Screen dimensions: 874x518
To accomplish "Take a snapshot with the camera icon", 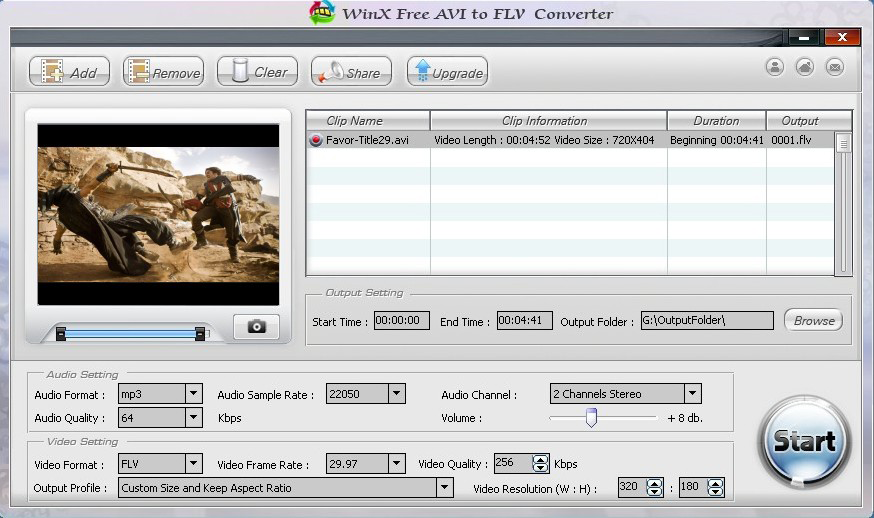I will tap(256, 327).
